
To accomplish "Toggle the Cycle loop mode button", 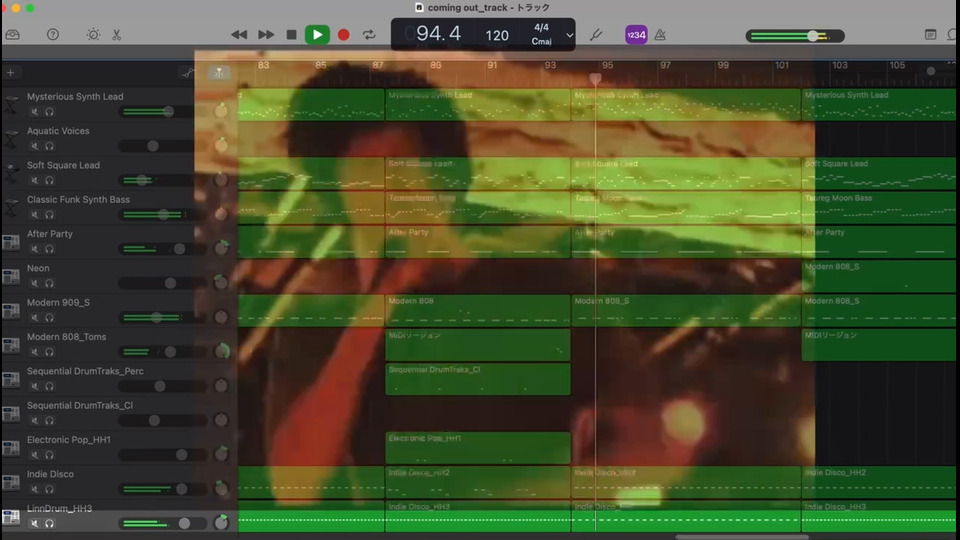I will 369,35.
